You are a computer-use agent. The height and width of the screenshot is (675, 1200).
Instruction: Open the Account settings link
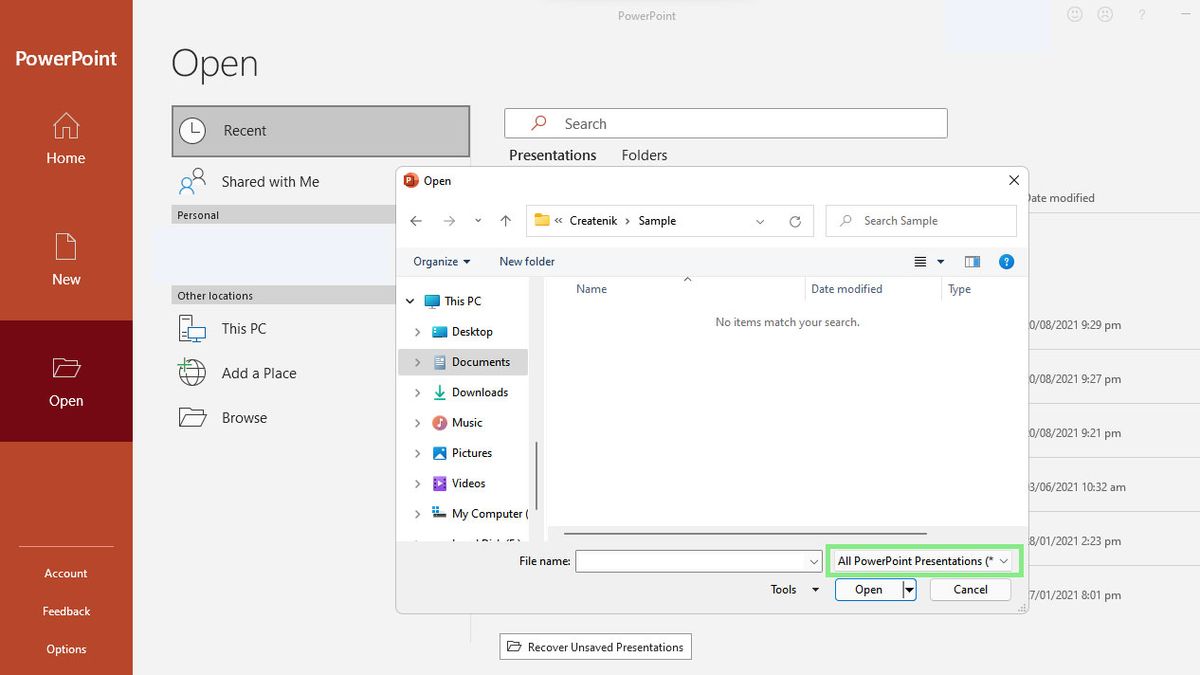click(x=66, y=573)
